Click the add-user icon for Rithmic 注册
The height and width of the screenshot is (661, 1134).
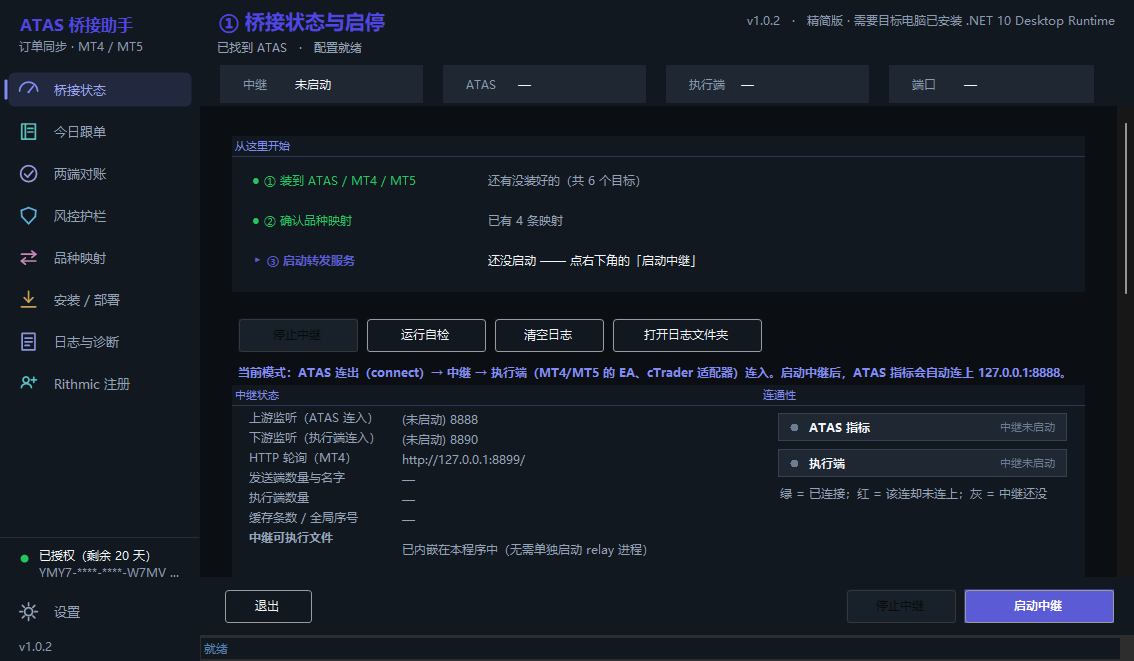28,383
